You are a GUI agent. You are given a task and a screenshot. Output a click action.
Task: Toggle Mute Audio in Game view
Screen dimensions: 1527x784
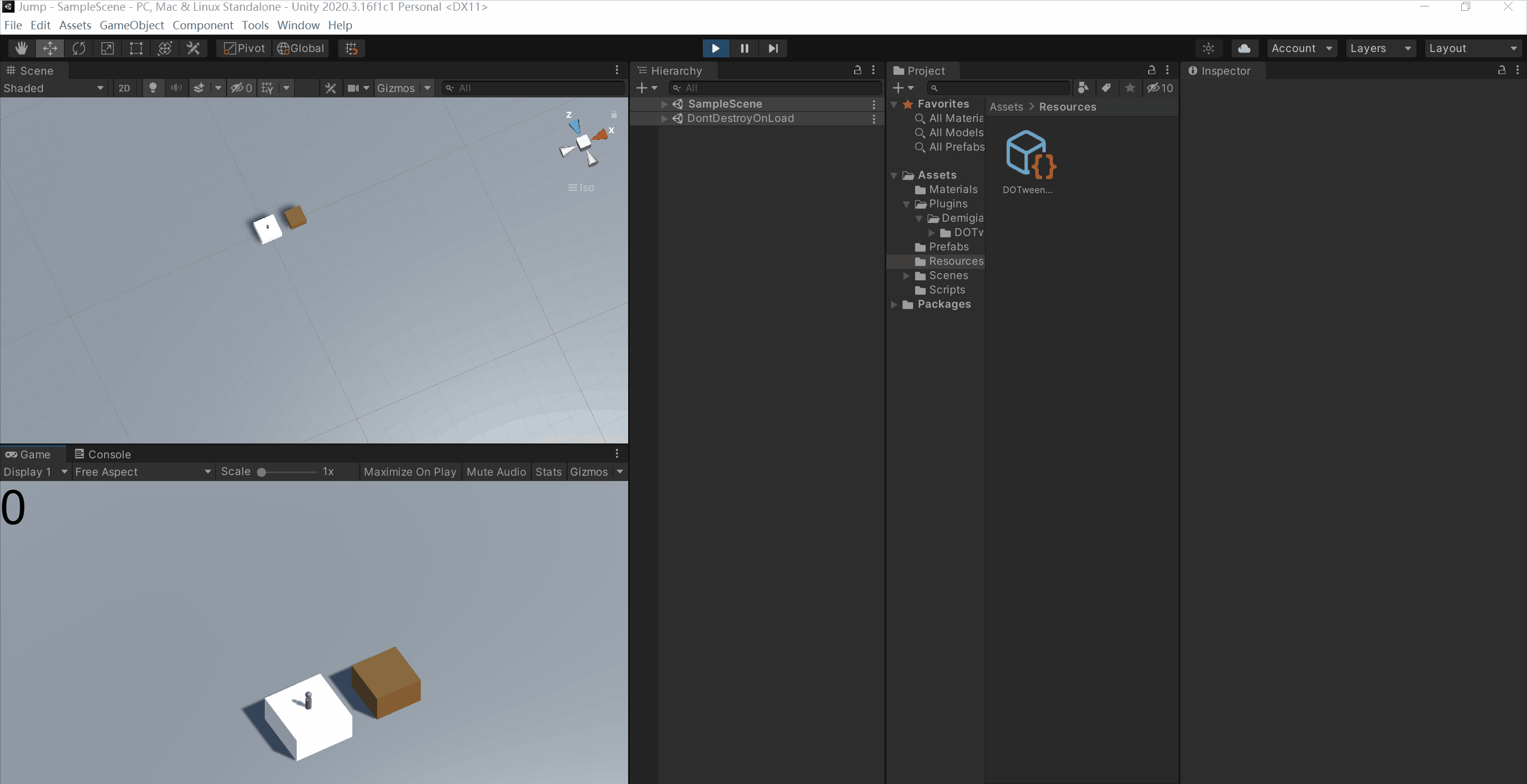point(496,472)
